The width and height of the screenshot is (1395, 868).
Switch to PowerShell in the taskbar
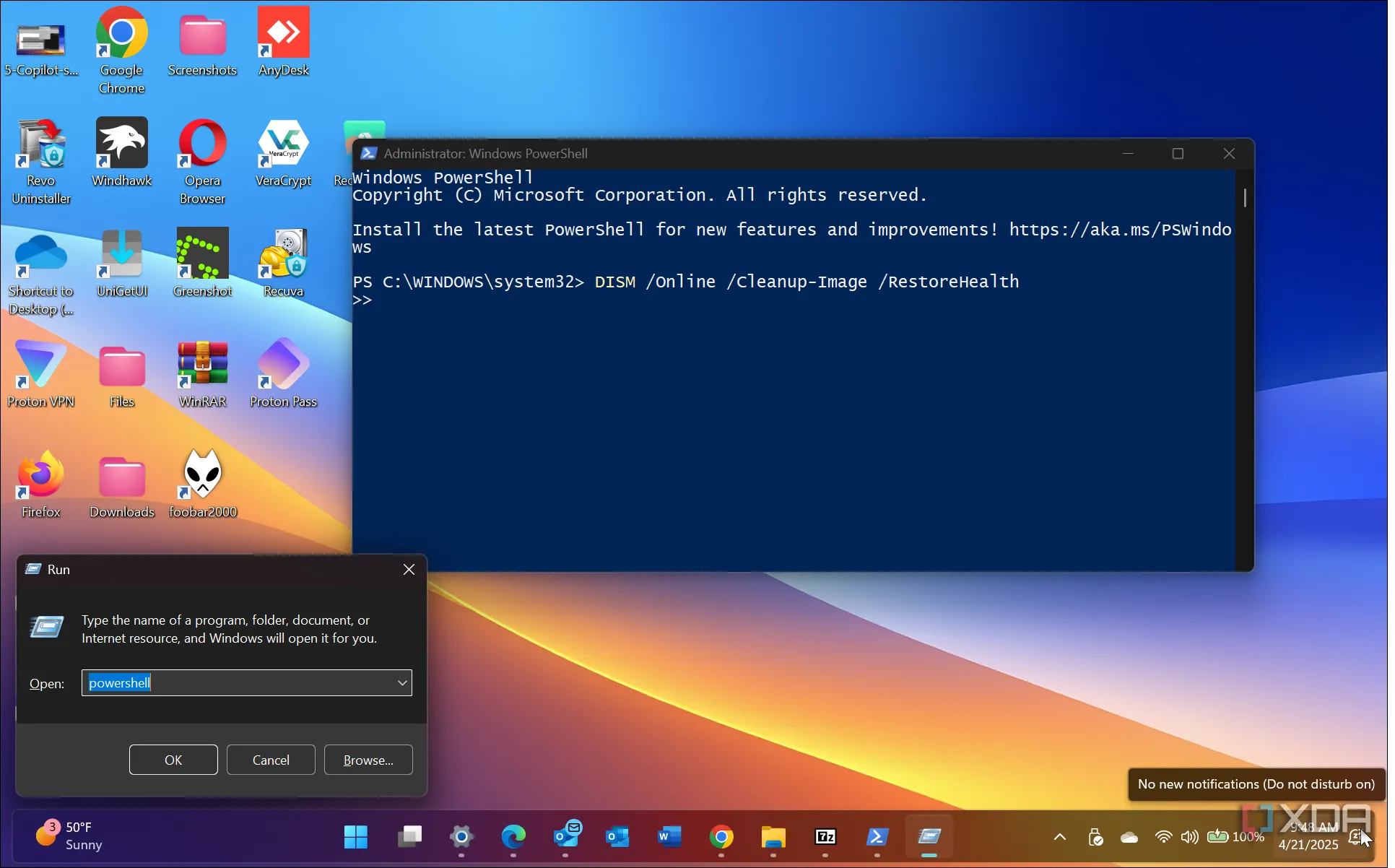tap(877, 837)
